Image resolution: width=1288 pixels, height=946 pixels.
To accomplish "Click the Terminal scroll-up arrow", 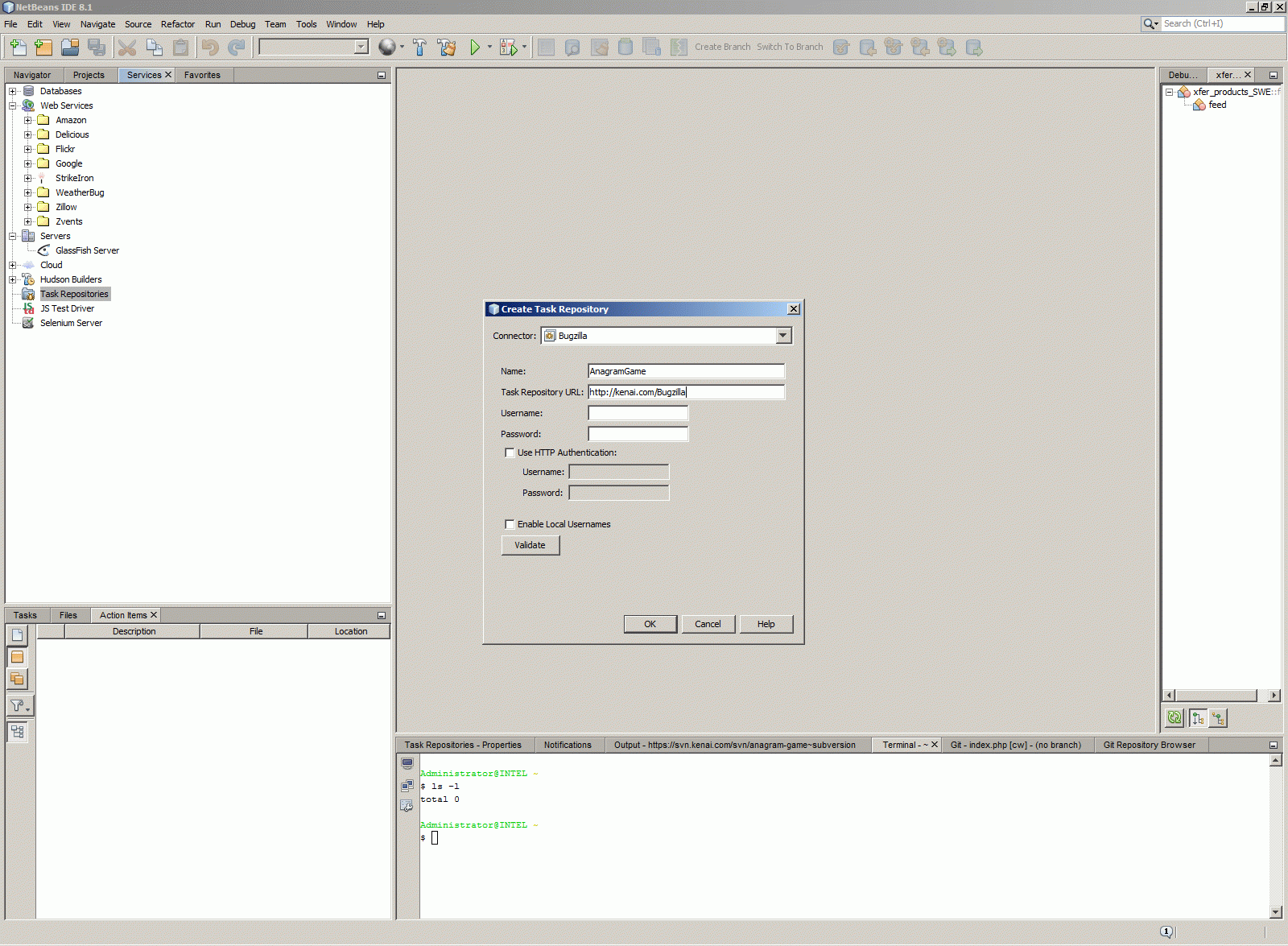I will 1275,760.
